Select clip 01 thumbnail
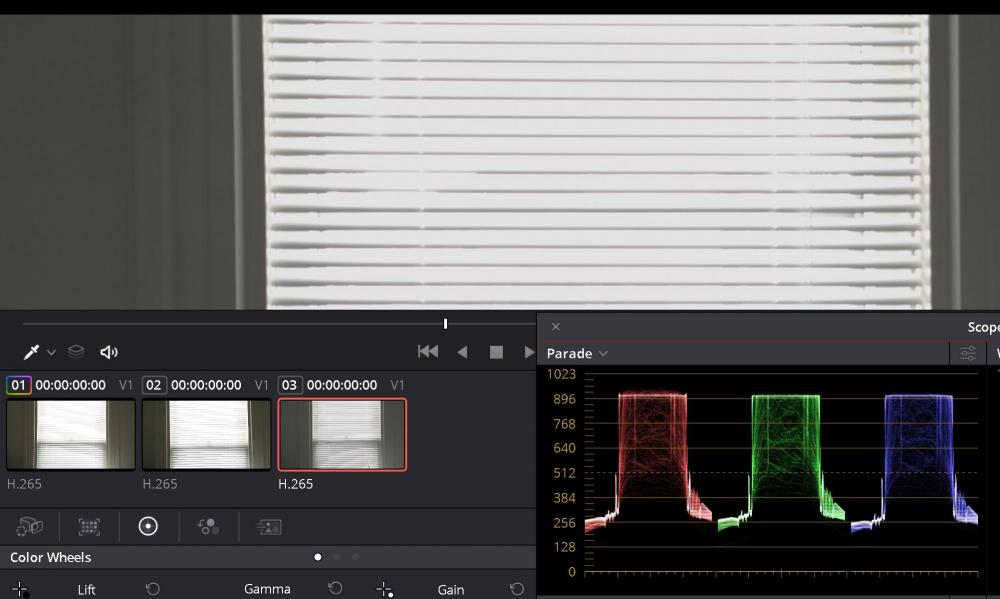The width and height of the screenshot is (1000, 599). [71, 434]
